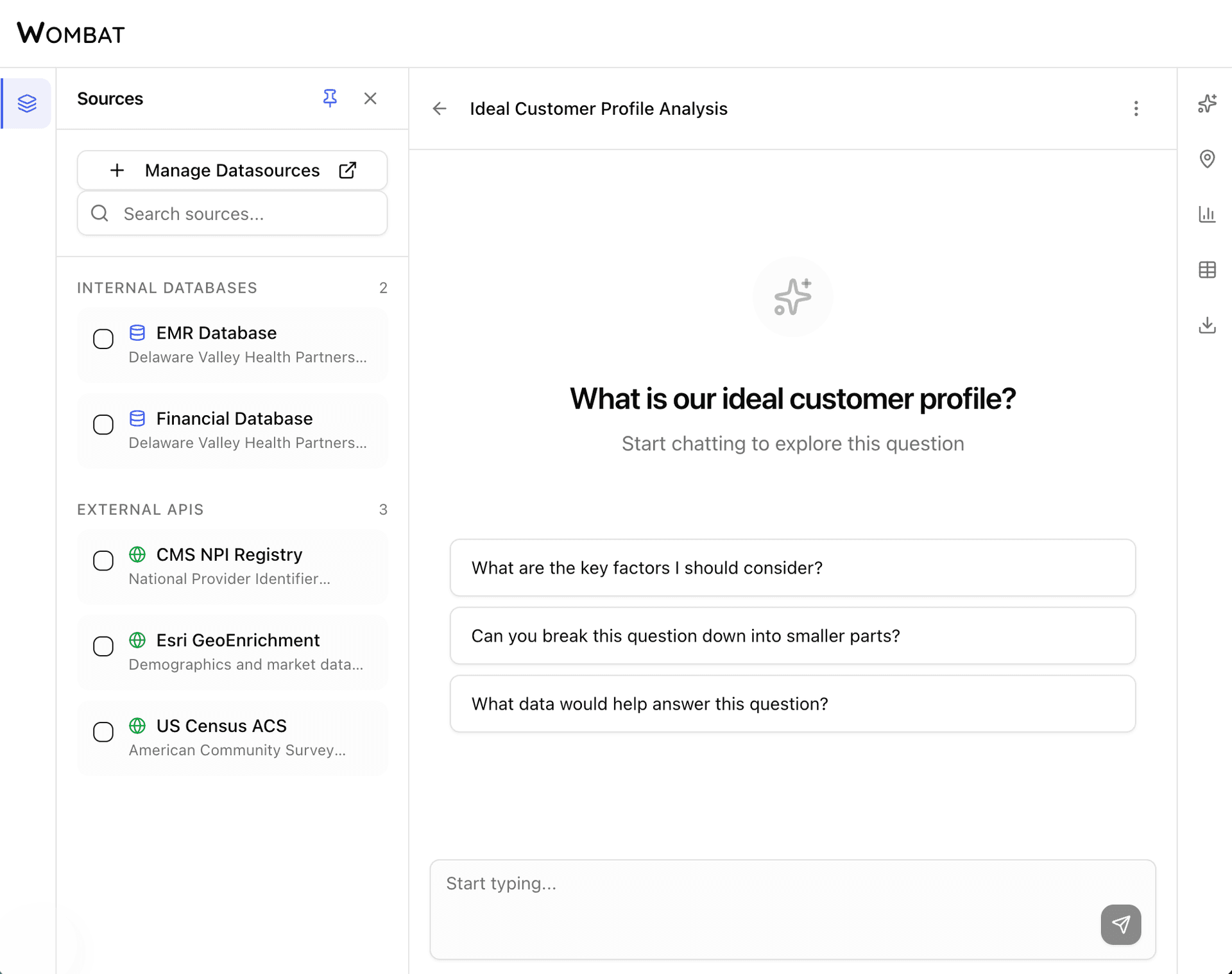The height and width of the screenshot is (974, 1232).
Task: Open the three-dot options menu
Action: pos(1136,108)
